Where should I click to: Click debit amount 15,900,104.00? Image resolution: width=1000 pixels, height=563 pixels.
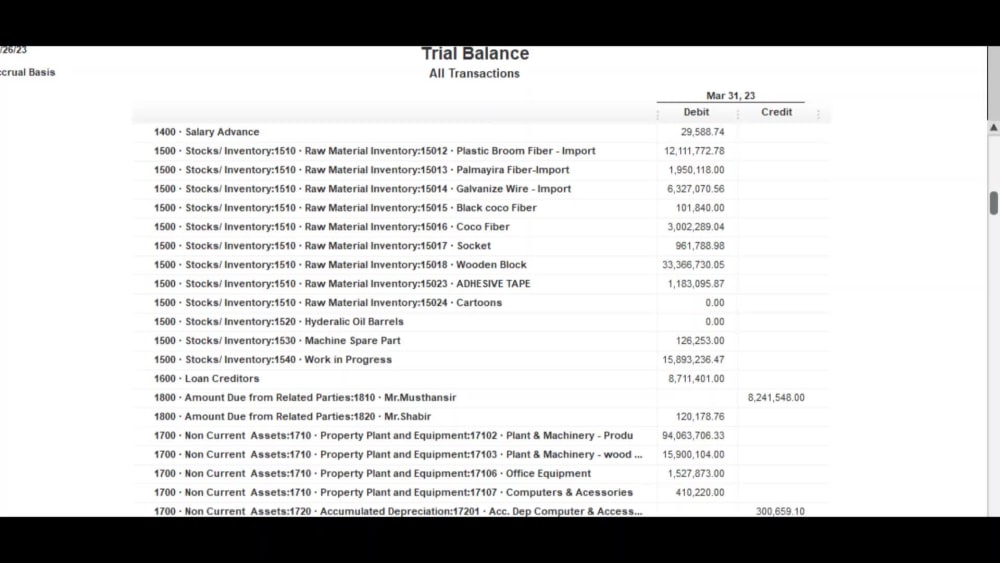(693, 455)
